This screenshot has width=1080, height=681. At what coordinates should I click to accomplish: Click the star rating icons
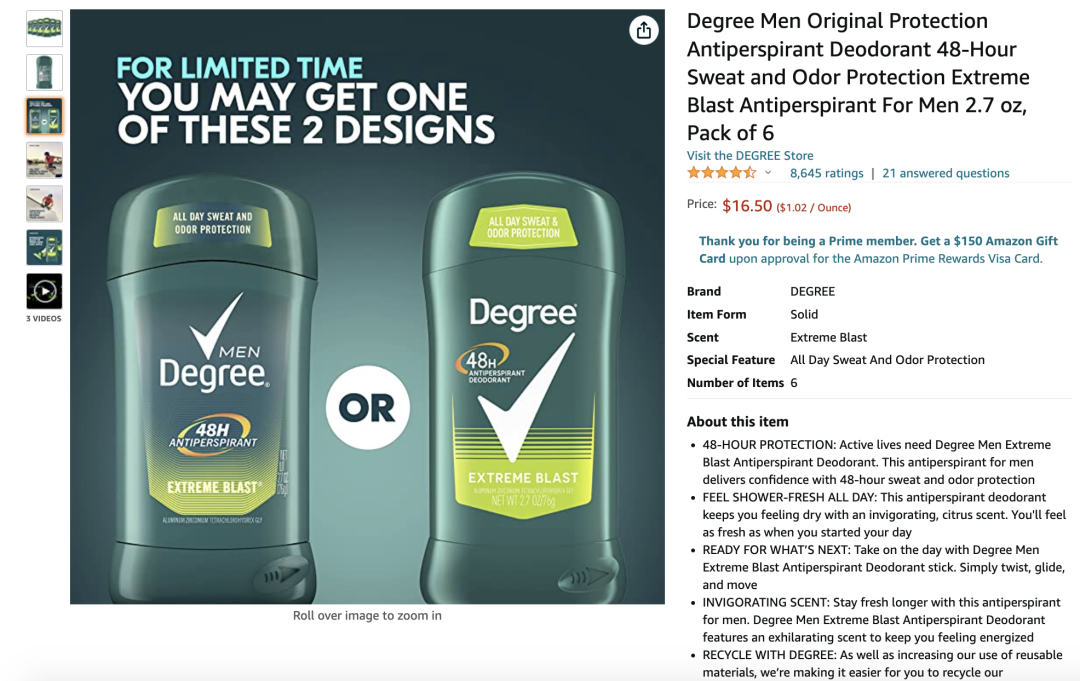tap(721, 173)
